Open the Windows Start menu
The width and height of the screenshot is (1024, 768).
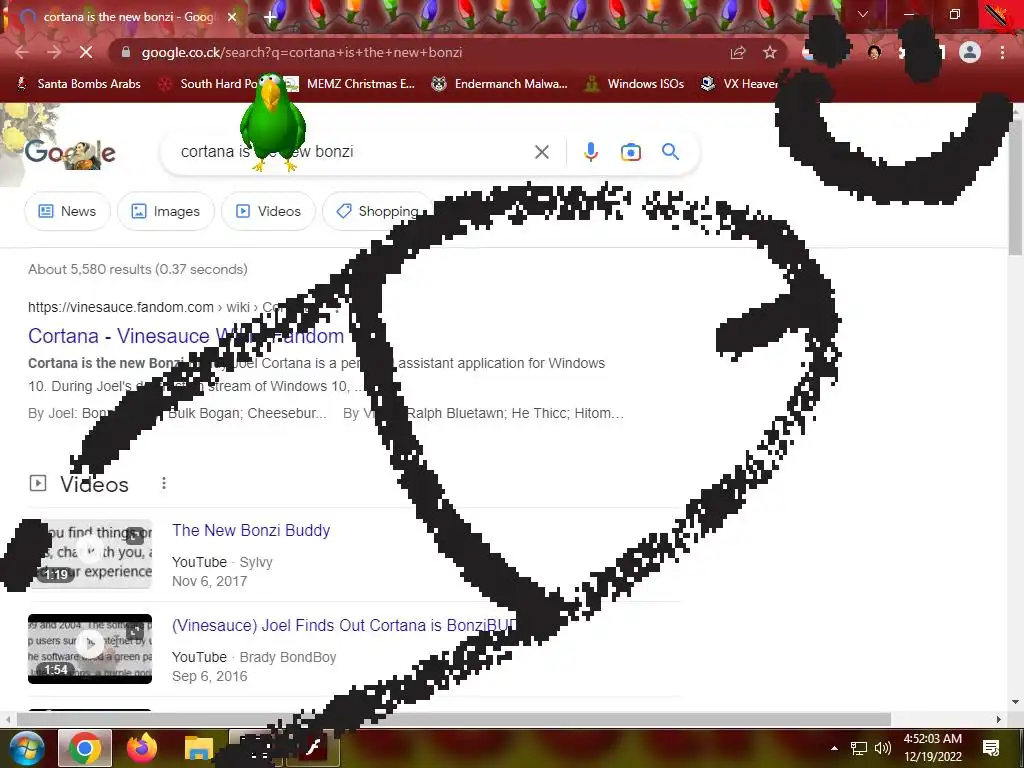(x=26, y=748)
